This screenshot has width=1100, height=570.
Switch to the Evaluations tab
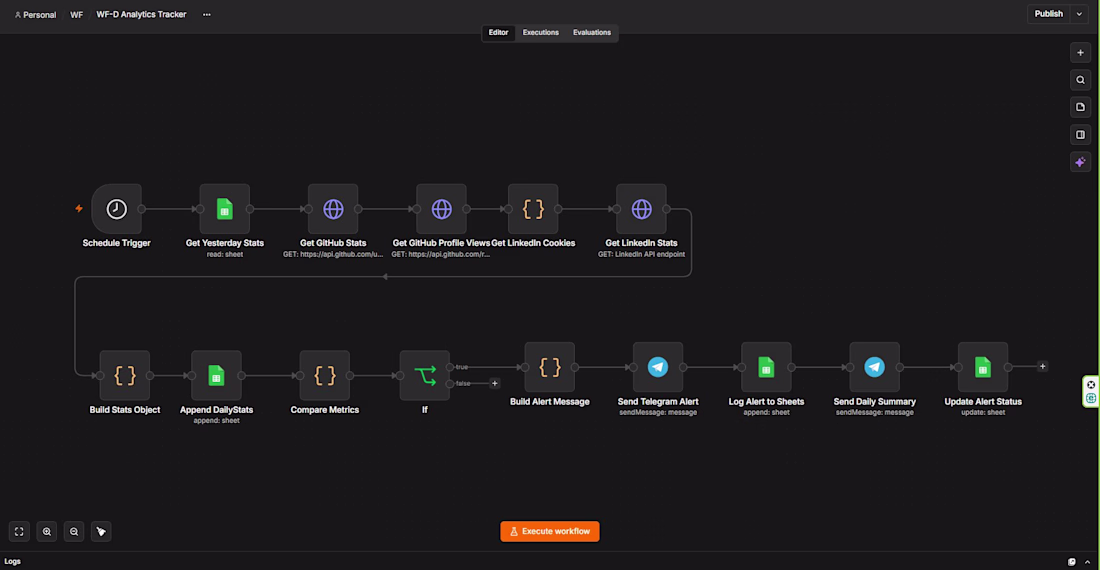tap(591, 32)
